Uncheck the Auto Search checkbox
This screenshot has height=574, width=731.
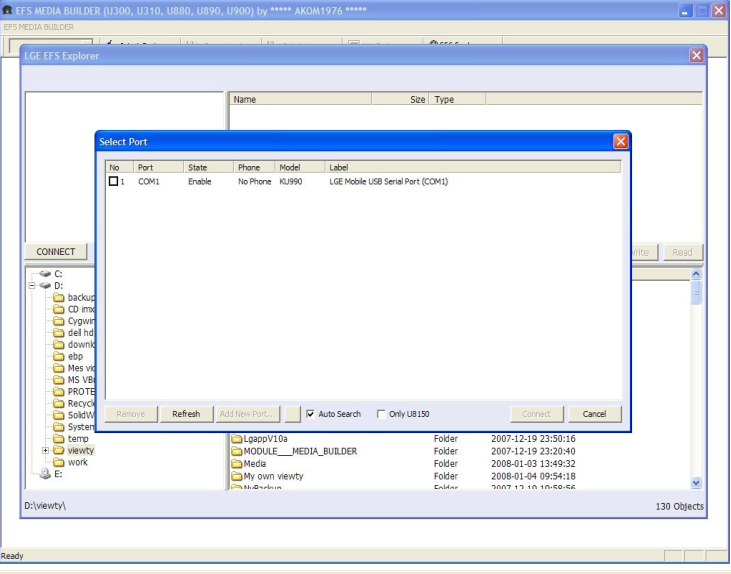click(311, 414)
